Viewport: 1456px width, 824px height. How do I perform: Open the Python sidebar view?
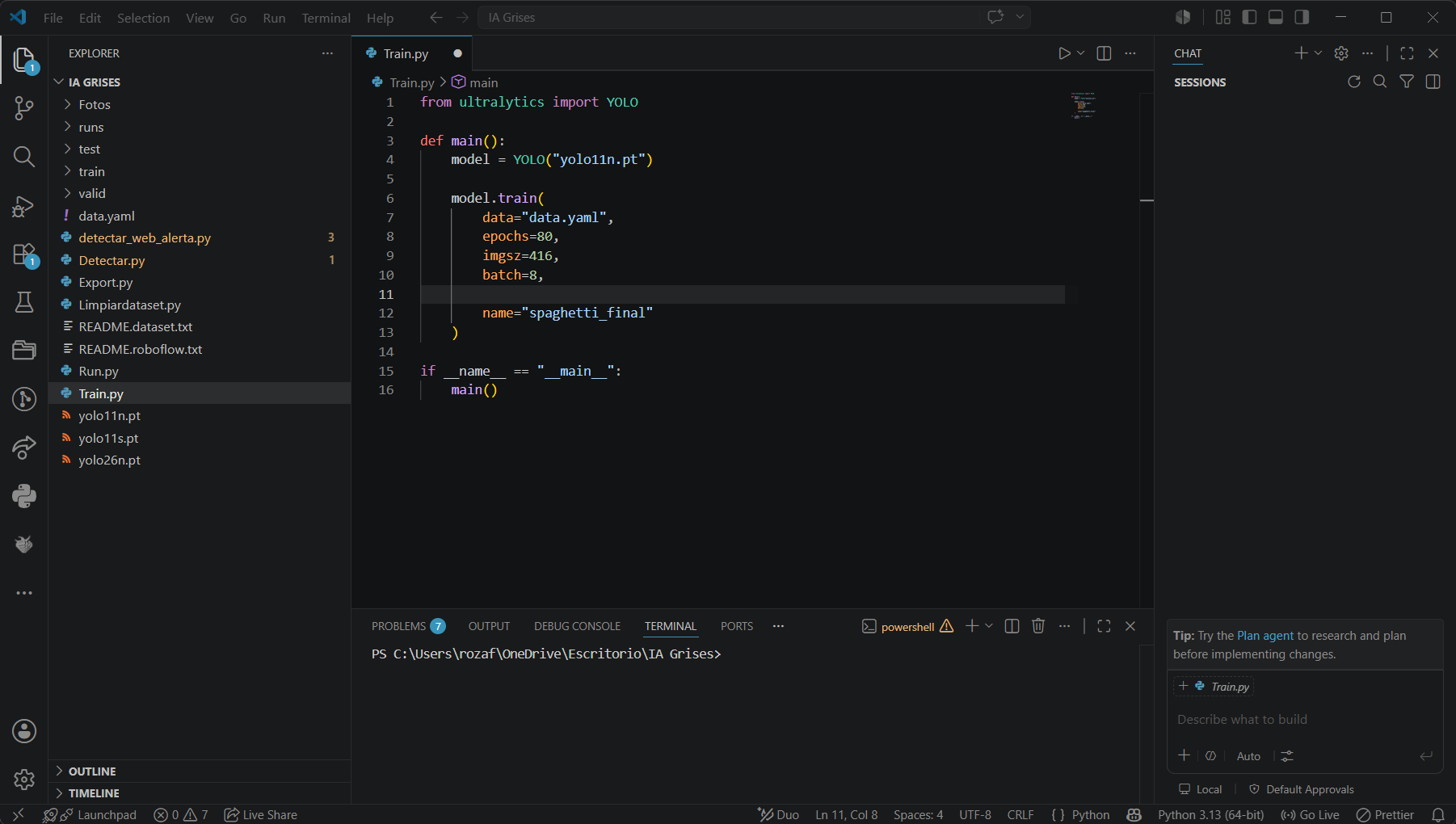[24, 495]
